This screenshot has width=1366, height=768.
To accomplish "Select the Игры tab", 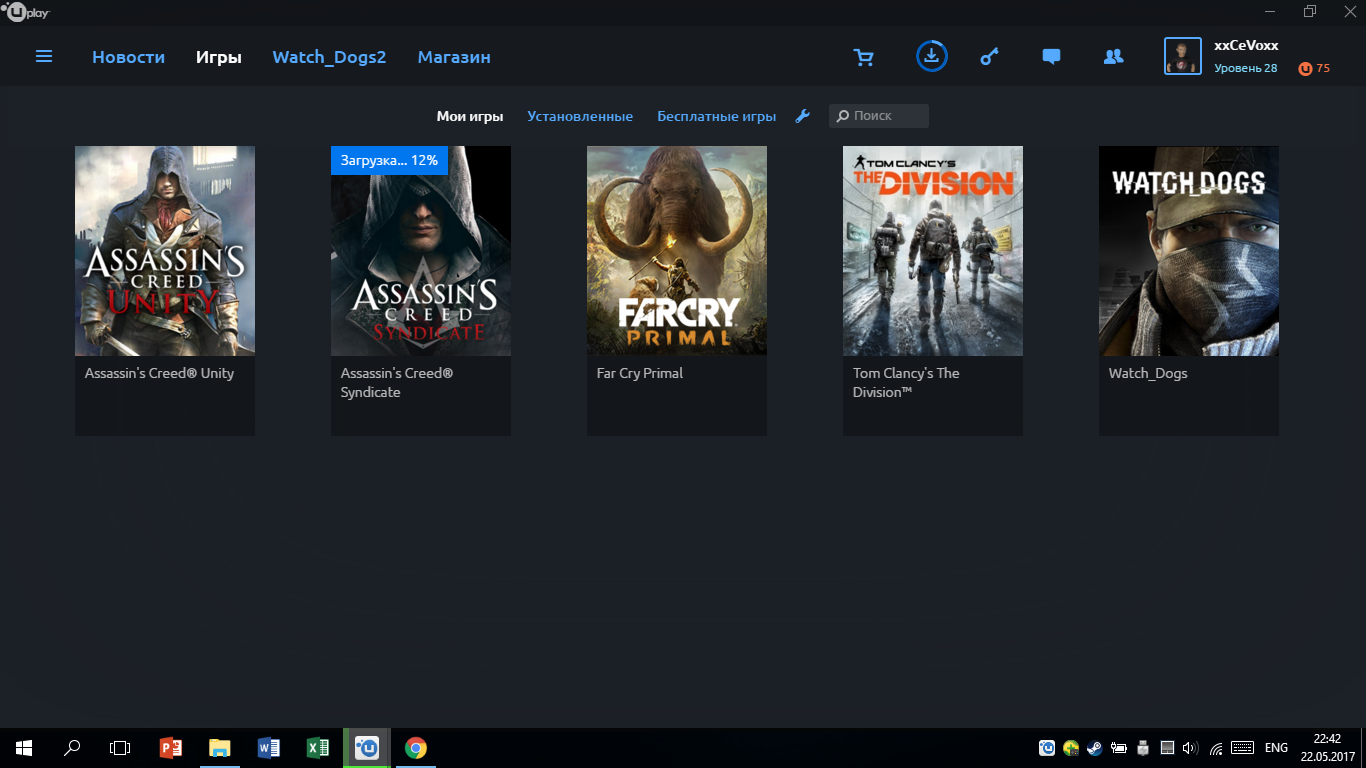I will 219,57.
